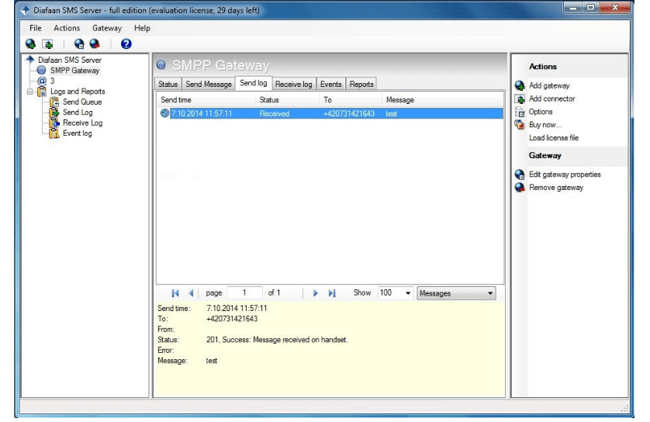This screenshot has width=650, height=422.
Task: Go to first page of log
Action: (175, 293)
